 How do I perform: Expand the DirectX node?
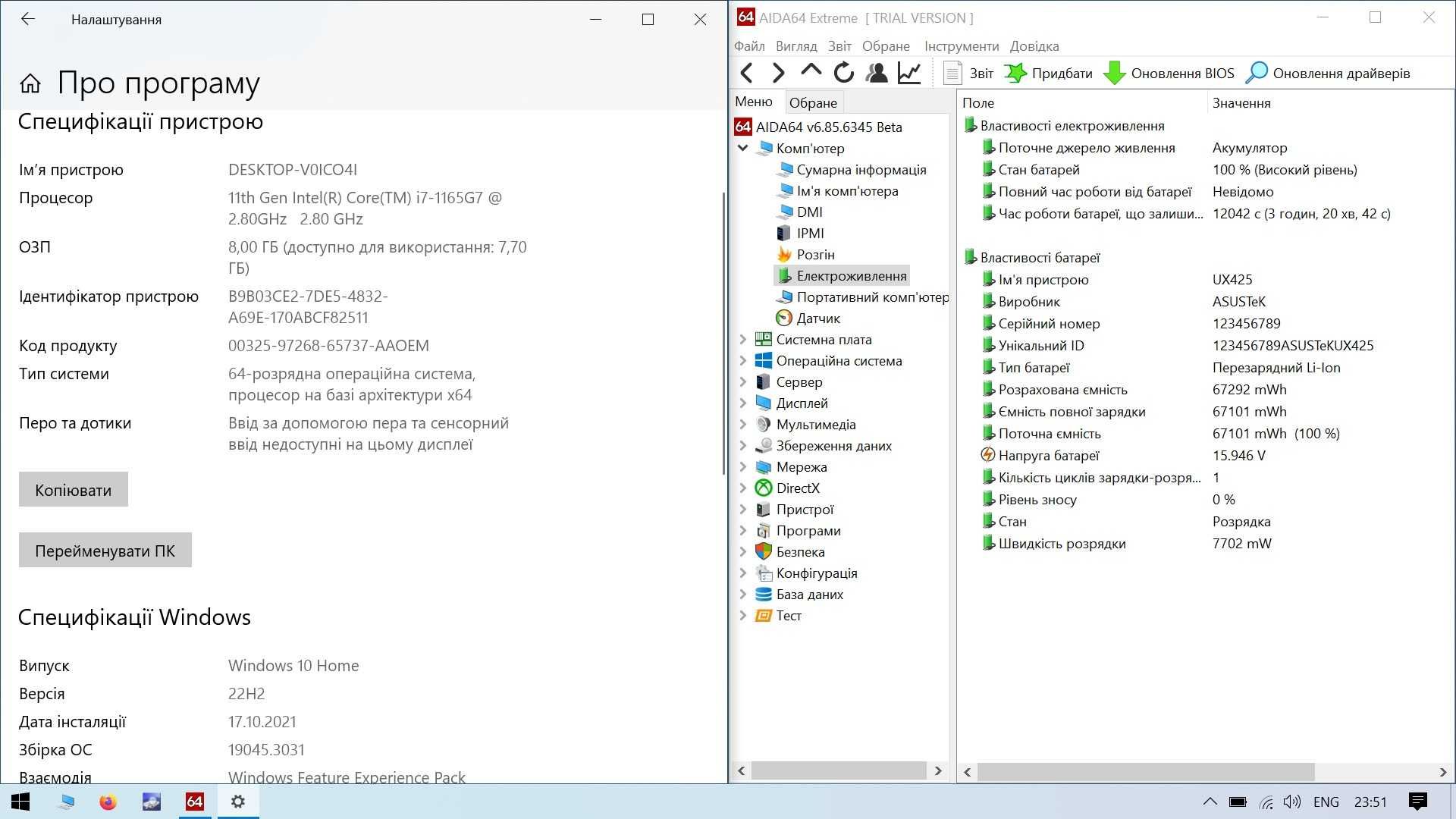(x=742, y=488)
